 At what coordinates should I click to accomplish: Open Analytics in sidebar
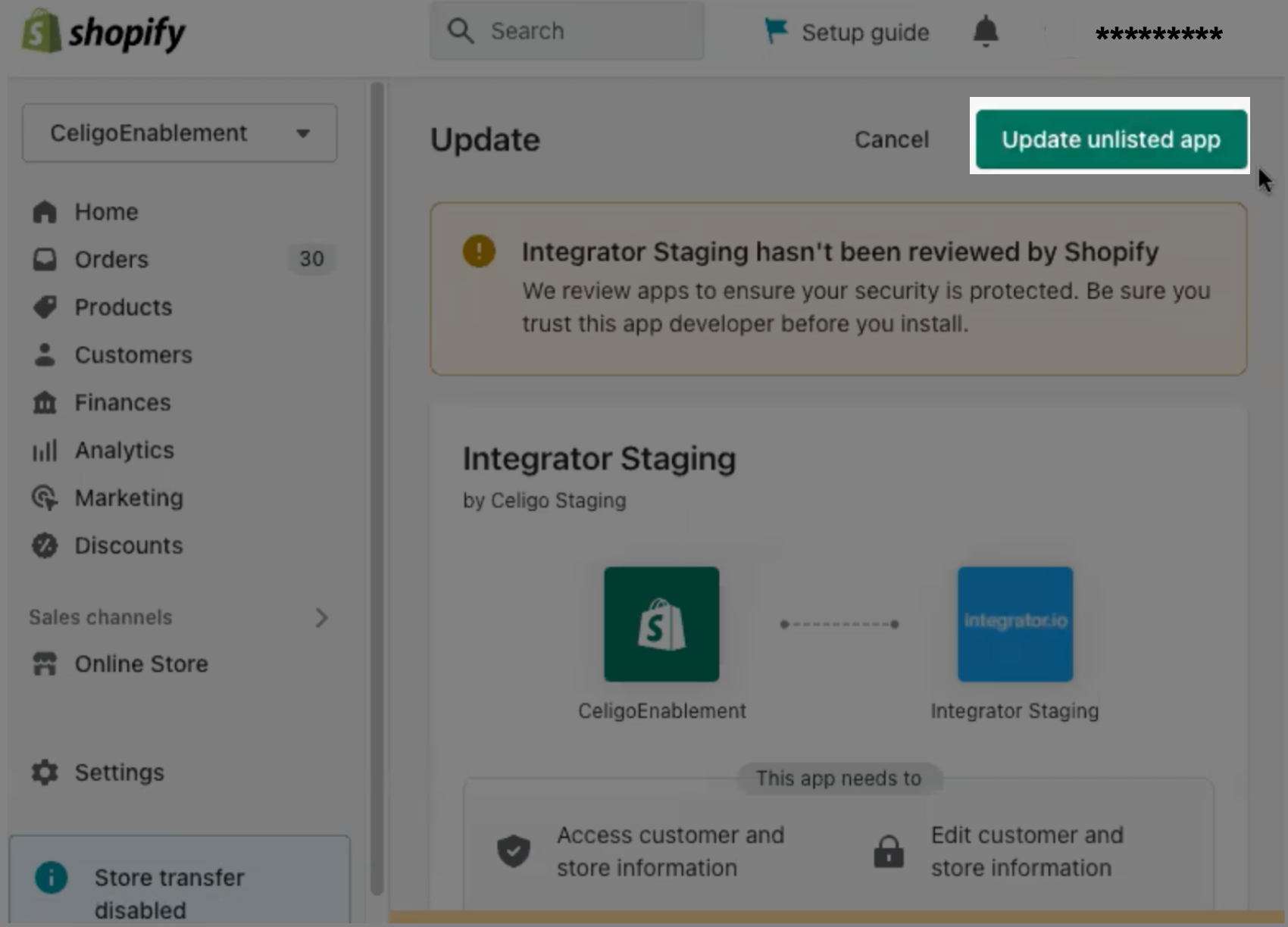pyautogui.click(x=124, y=451)
